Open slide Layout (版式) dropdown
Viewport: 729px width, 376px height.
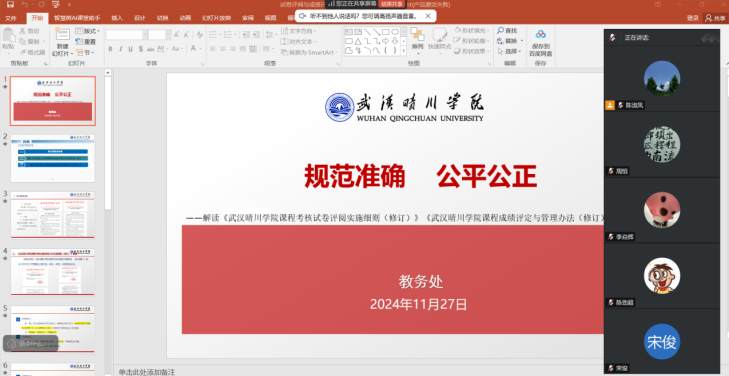coord(88,31)
